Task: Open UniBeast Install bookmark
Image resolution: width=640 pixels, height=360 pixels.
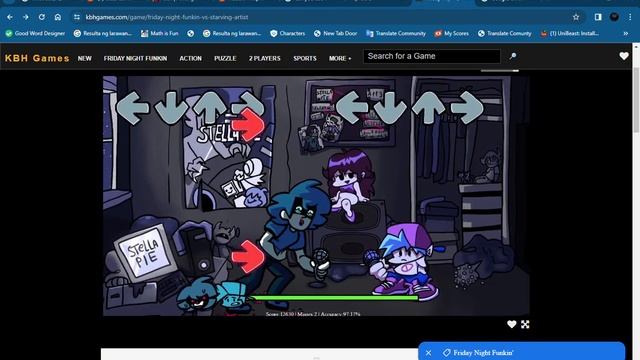Action: coord(570,33)
